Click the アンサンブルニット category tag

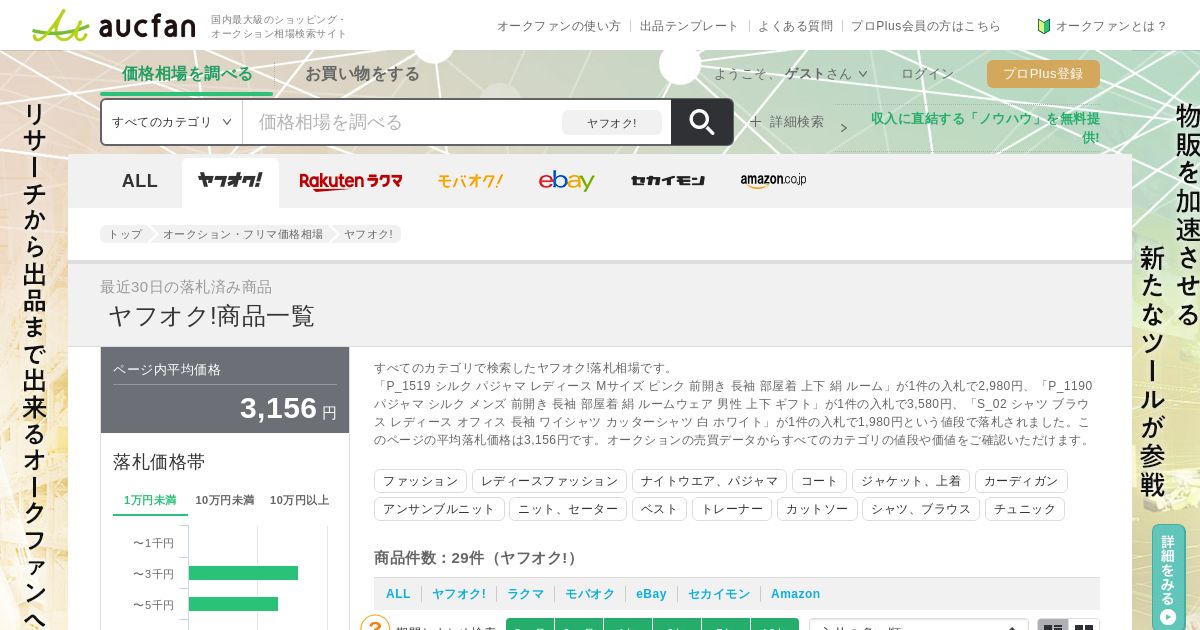439,509
